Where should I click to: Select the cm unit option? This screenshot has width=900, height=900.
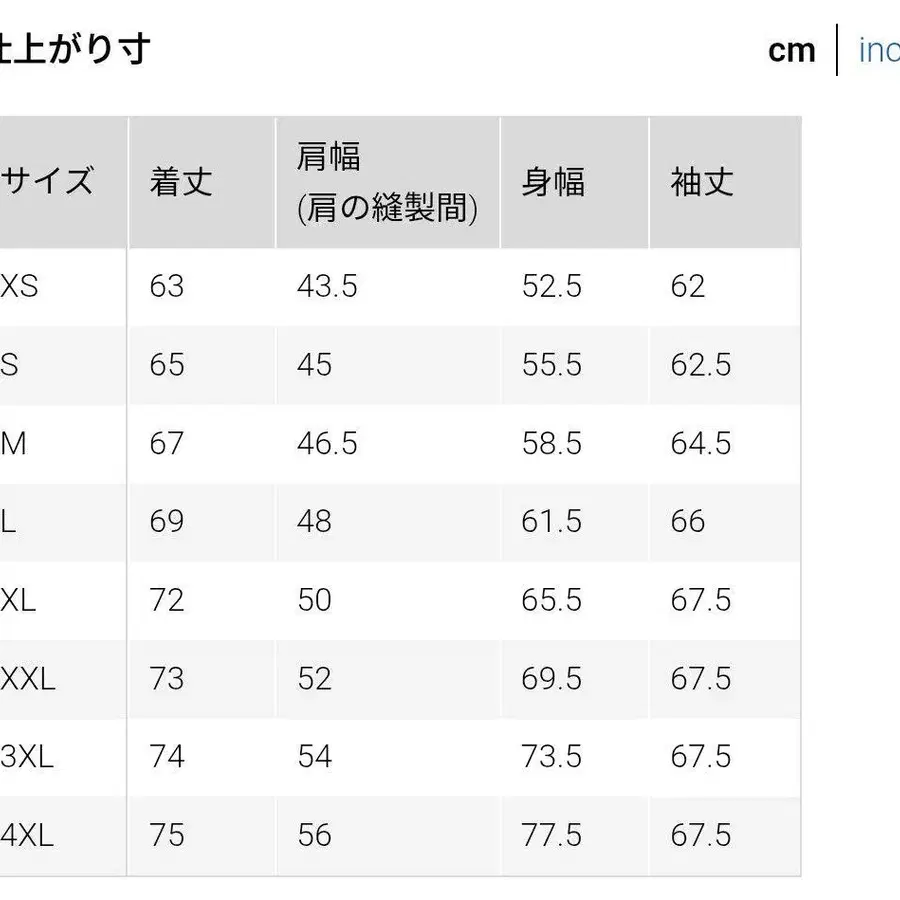(793, 50)
